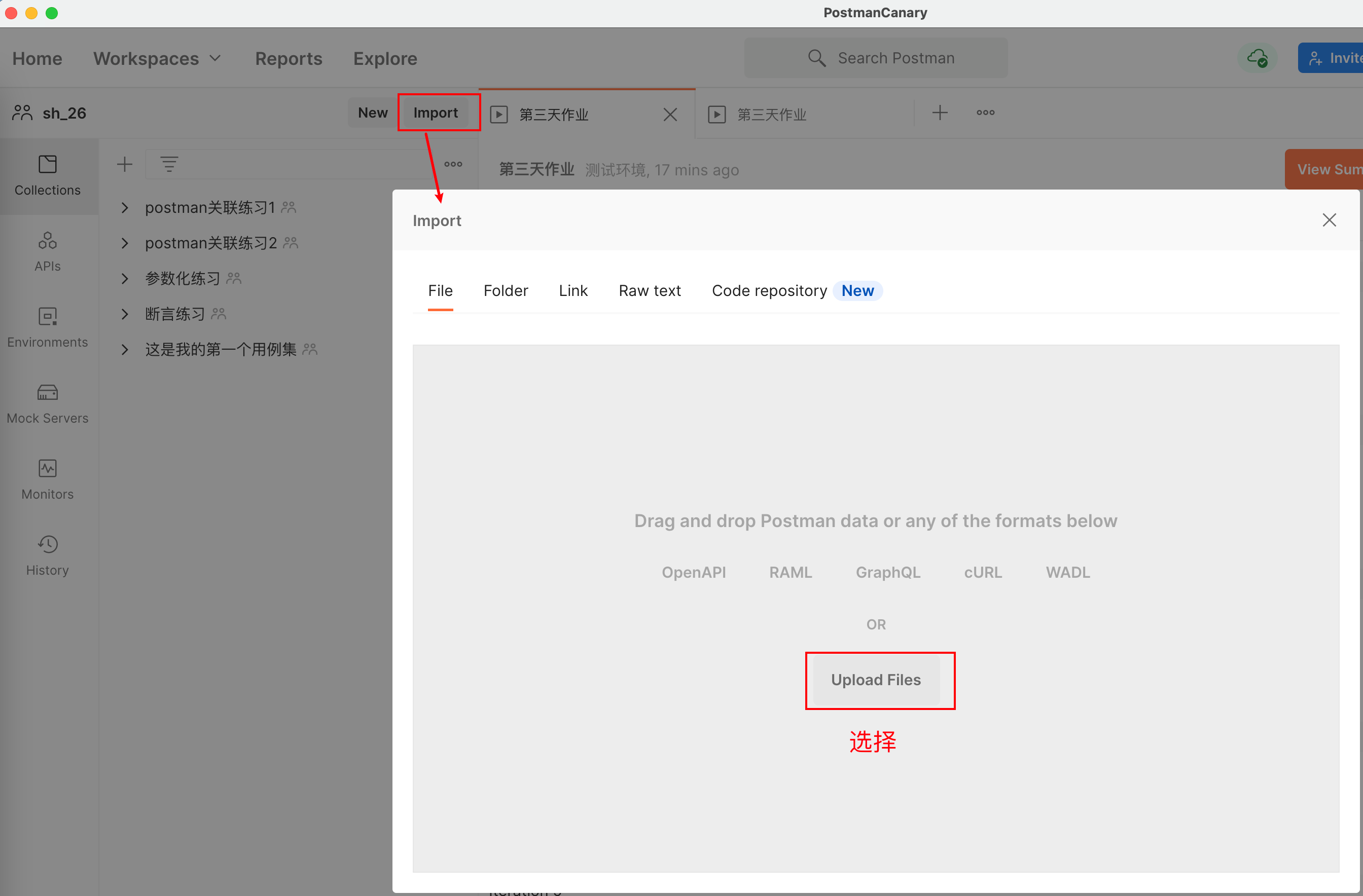Click shared icon beside postman关联练习2

click(x=291, y=243)
